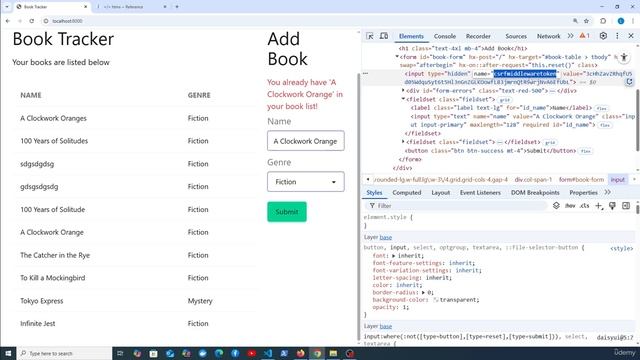The height and width of the screenshot is (360, 640).
Task: Toggle flex badge on name input element
Action: 605,126
